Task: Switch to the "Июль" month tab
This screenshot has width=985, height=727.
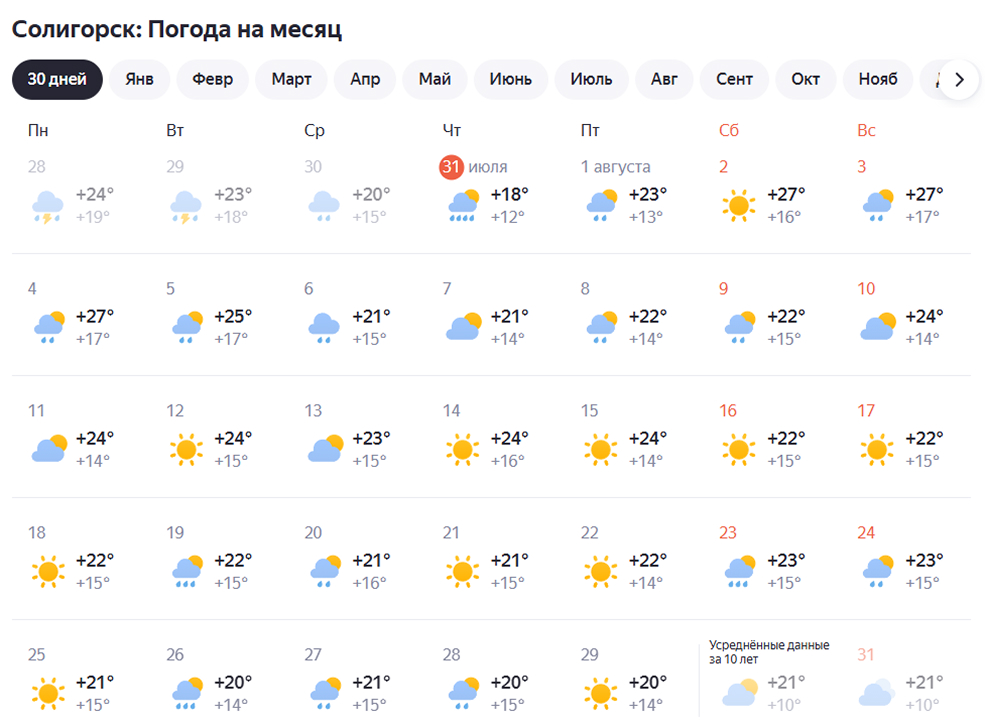Action: click(591, 80)
